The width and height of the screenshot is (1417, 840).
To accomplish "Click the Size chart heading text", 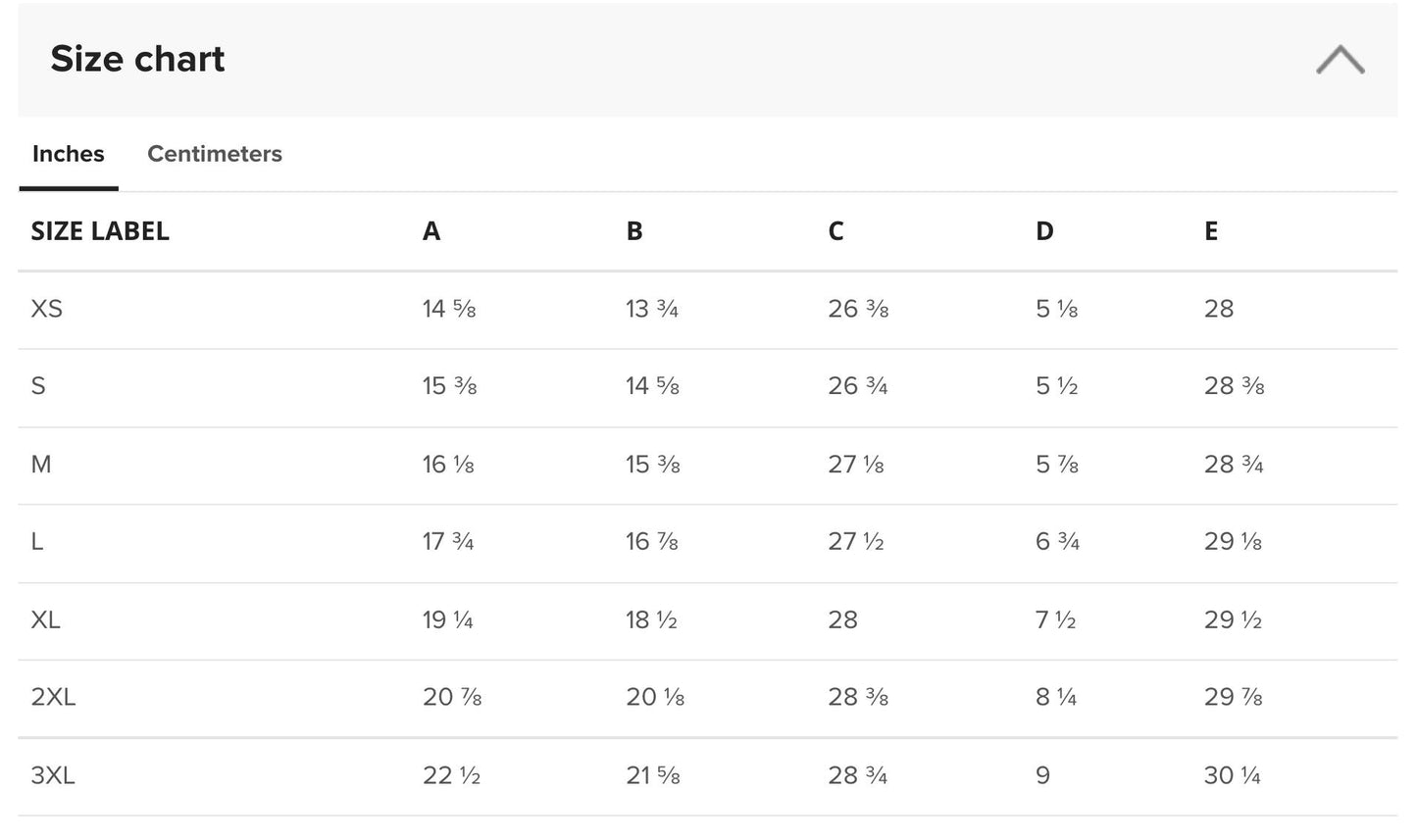I will coord(137,59).
